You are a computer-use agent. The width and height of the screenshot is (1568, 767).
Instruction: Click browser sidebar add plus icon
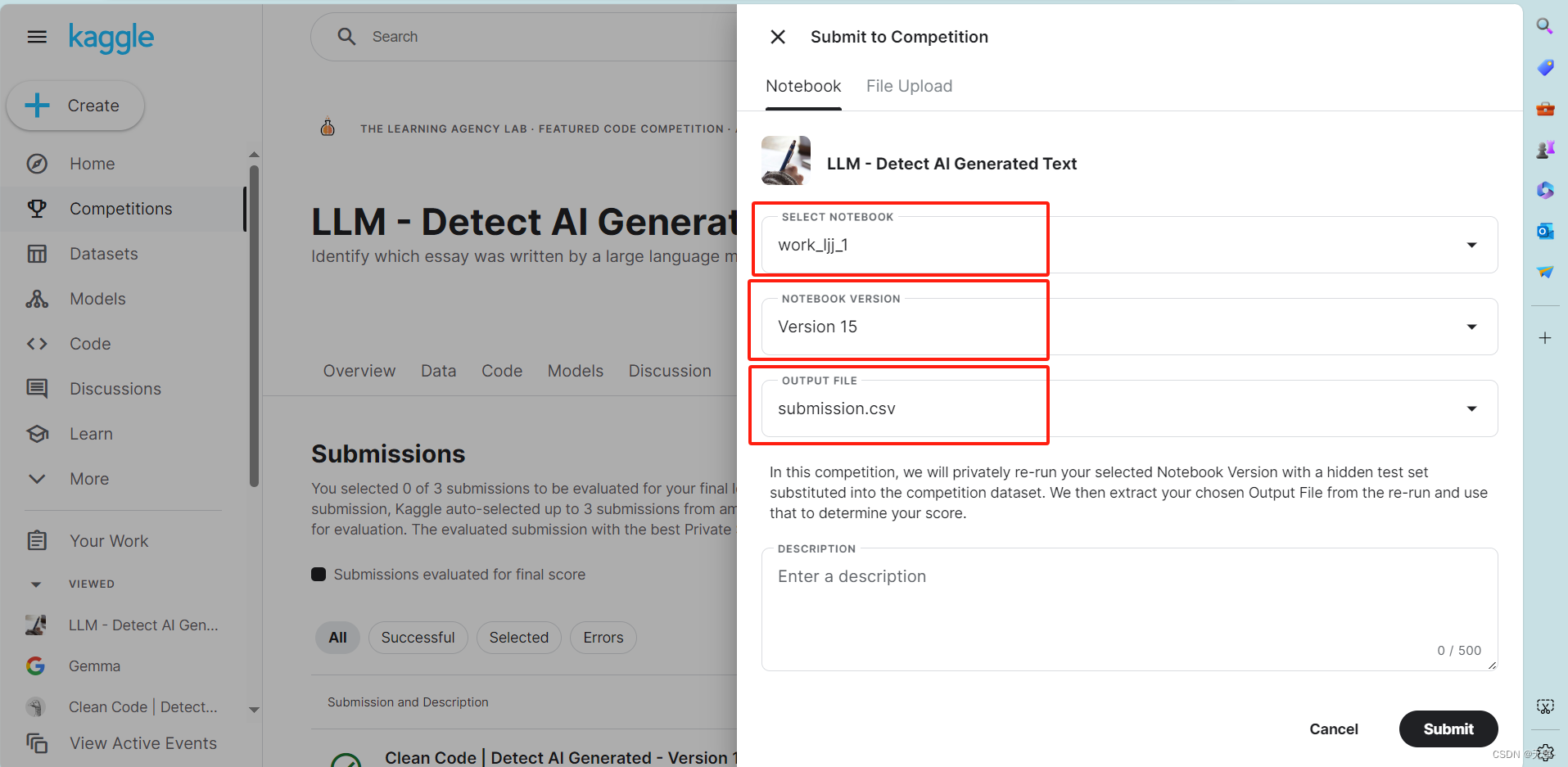coord(1545,338)
